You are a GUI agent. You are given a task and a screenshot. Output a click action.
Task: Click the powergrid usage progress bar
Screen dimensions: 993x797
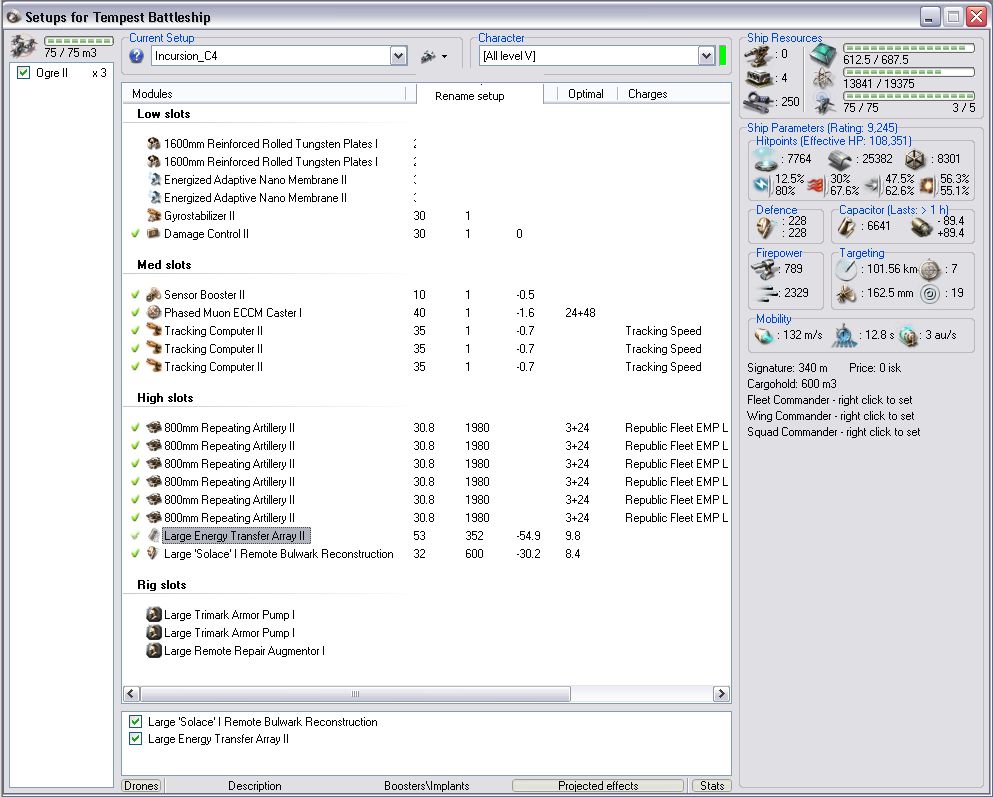click(x=908, y=72)
